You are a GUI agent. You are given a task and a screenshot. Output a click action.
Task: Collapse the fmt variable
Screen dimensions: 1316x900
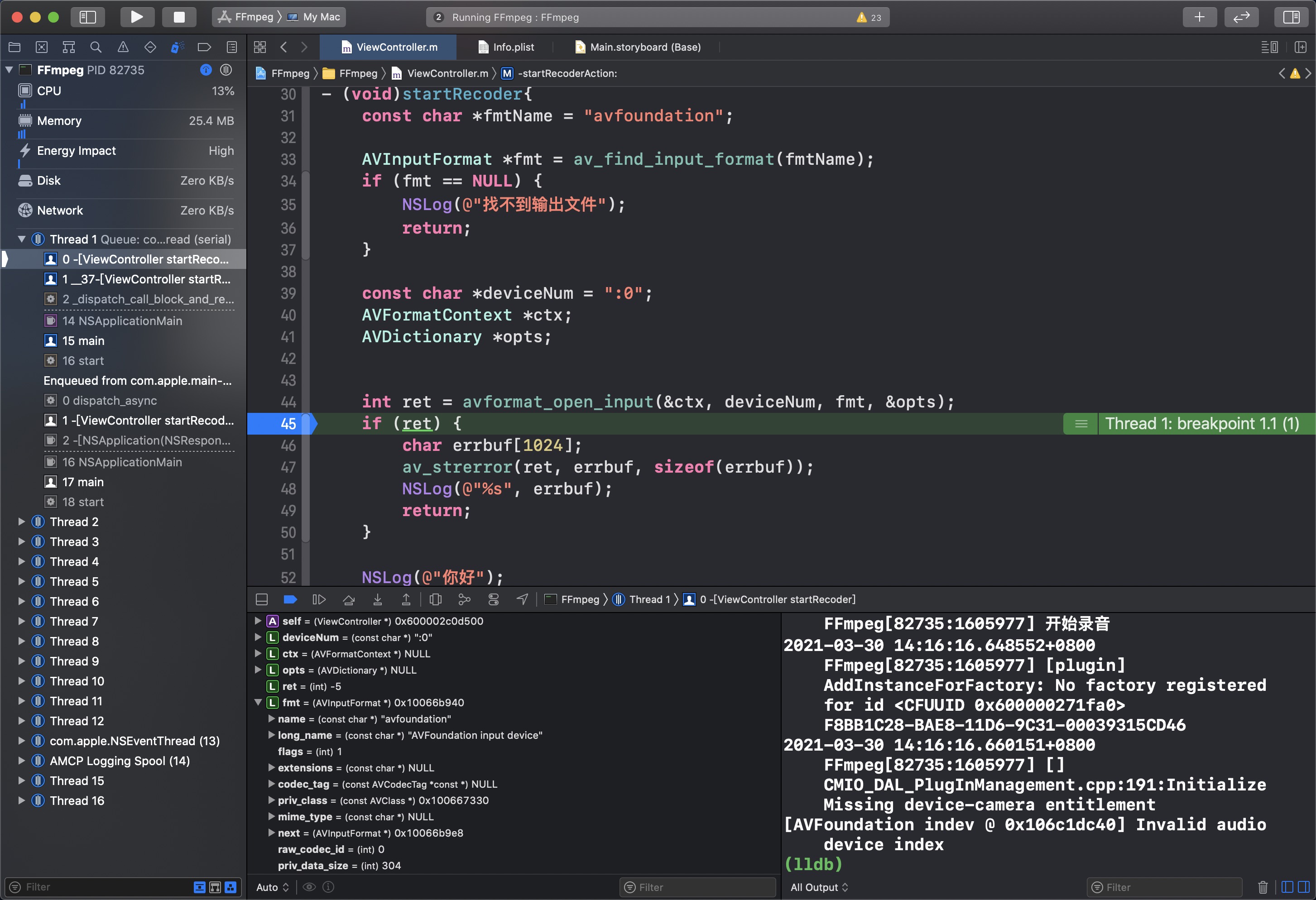point(258,703)
